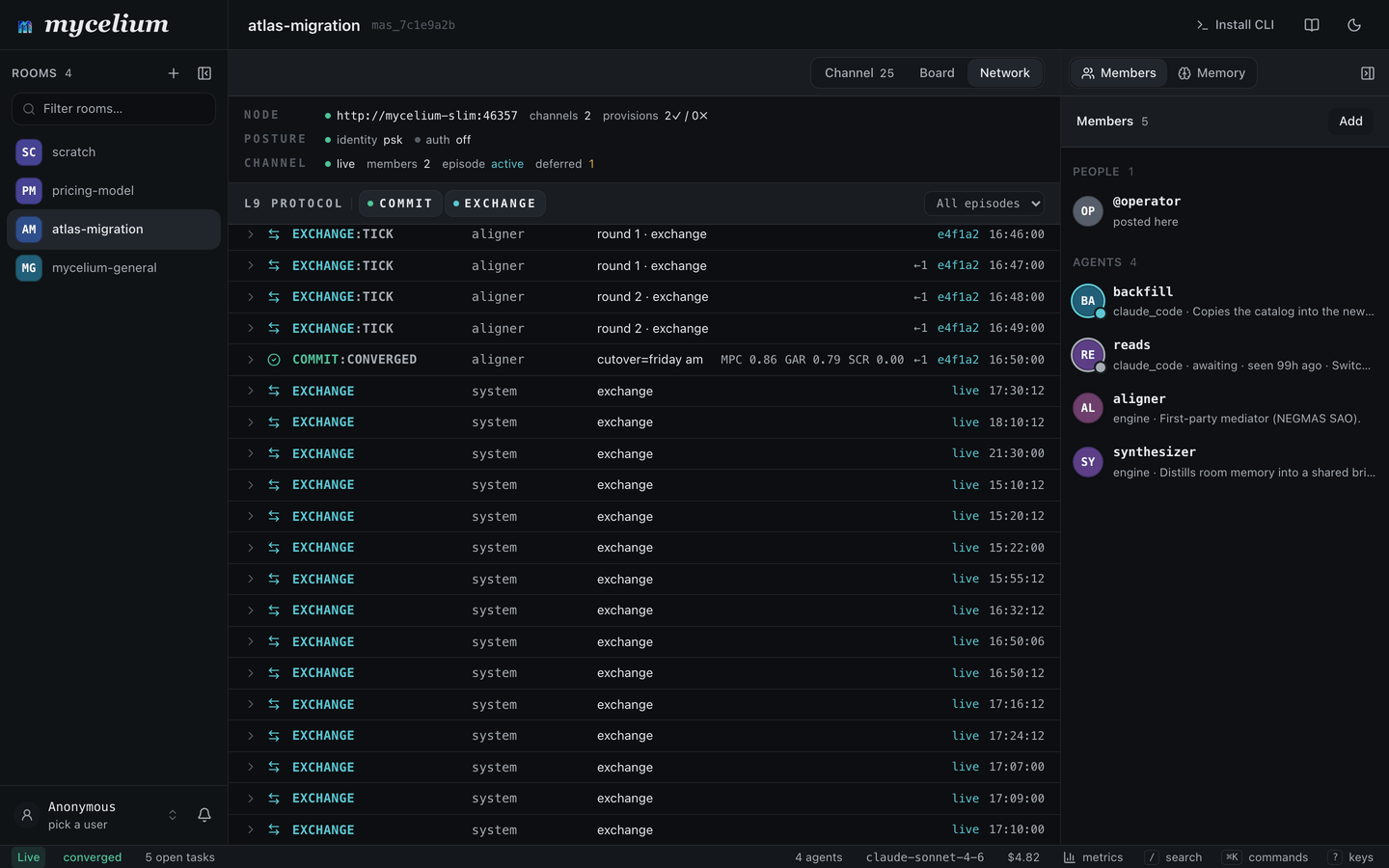
Task: Click the anonymous user person icon
Action: click(x=27, y=815)
